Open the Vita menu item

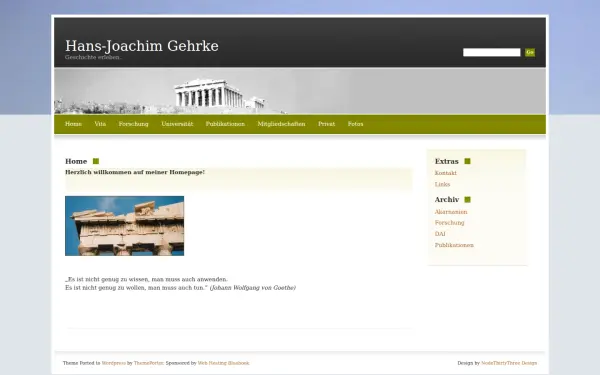click(x=100, y=124)
